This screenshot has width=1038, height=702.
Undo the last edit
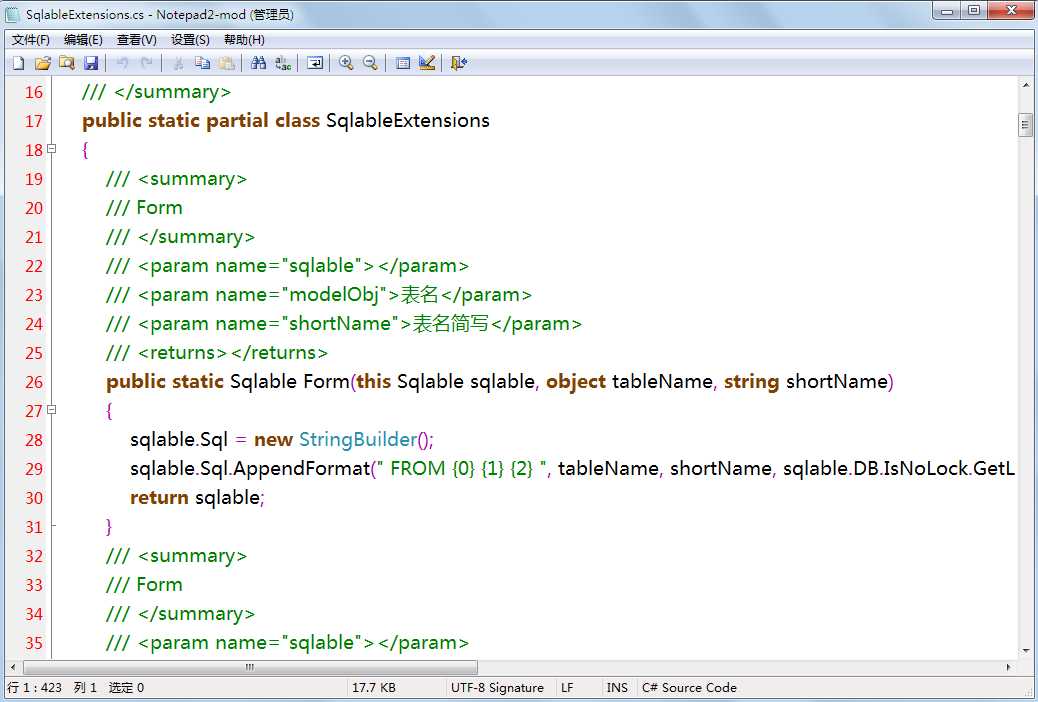click(122, 63)
